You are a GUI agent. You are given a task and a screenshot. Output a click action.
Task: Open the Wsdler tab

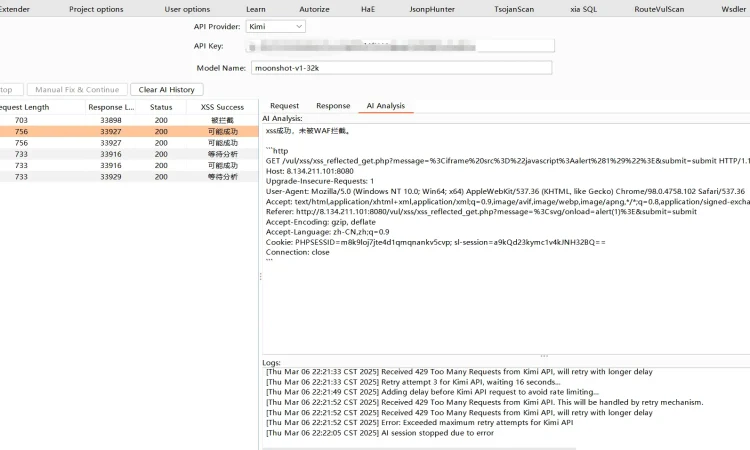coord(733,9)
